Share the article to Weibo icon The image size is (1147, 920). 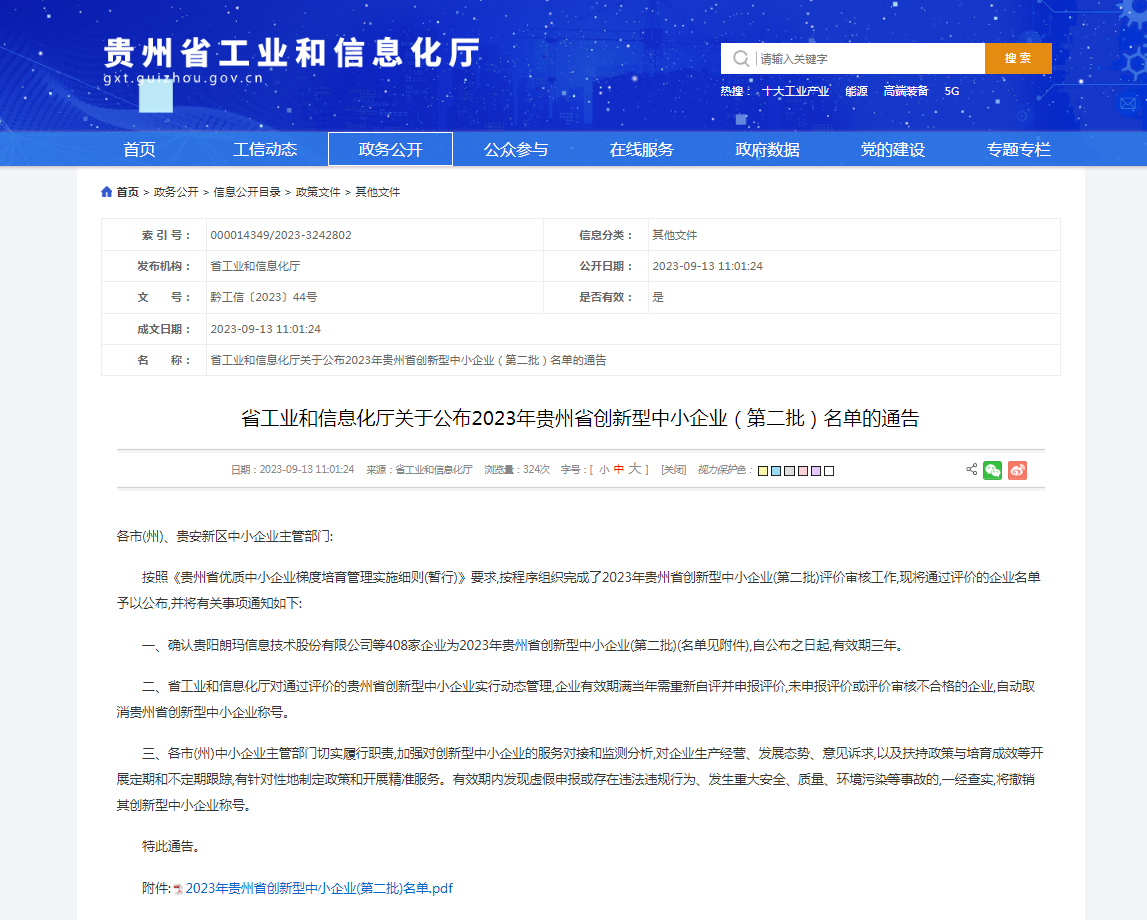coord(1017,470)
